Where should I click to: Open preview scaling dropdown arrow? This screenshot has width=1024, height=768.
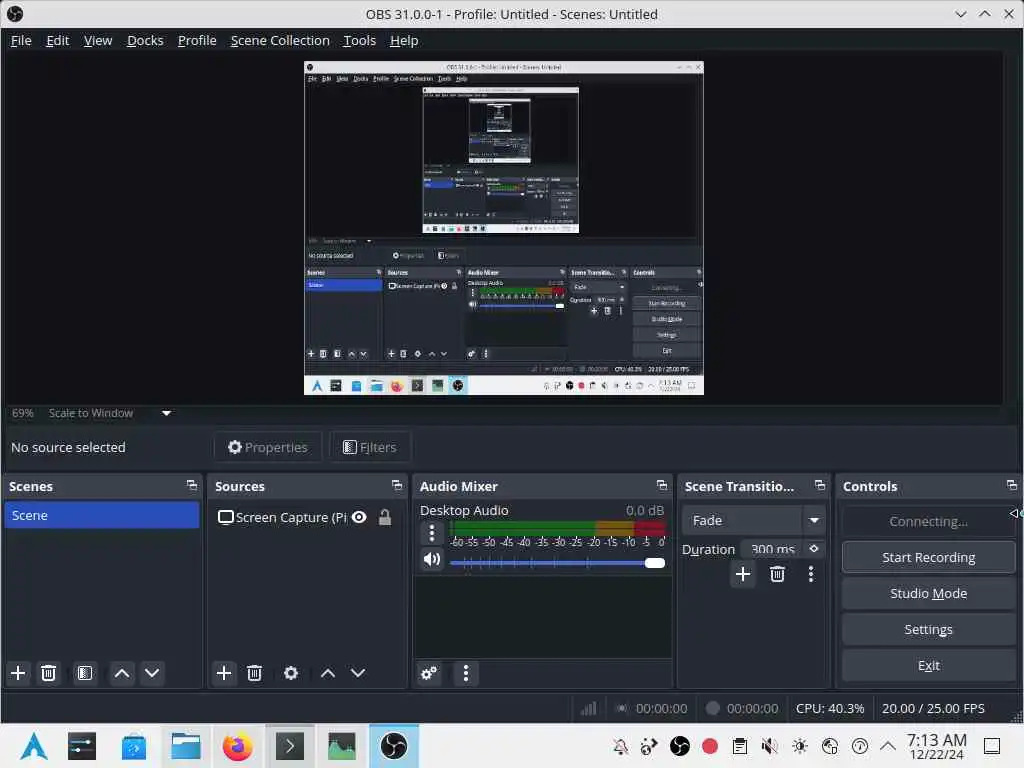click(167, 413)
